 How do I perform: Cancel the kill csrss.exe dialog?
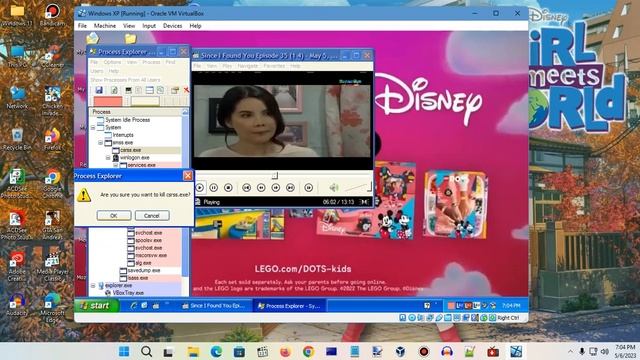coord(152,216)
